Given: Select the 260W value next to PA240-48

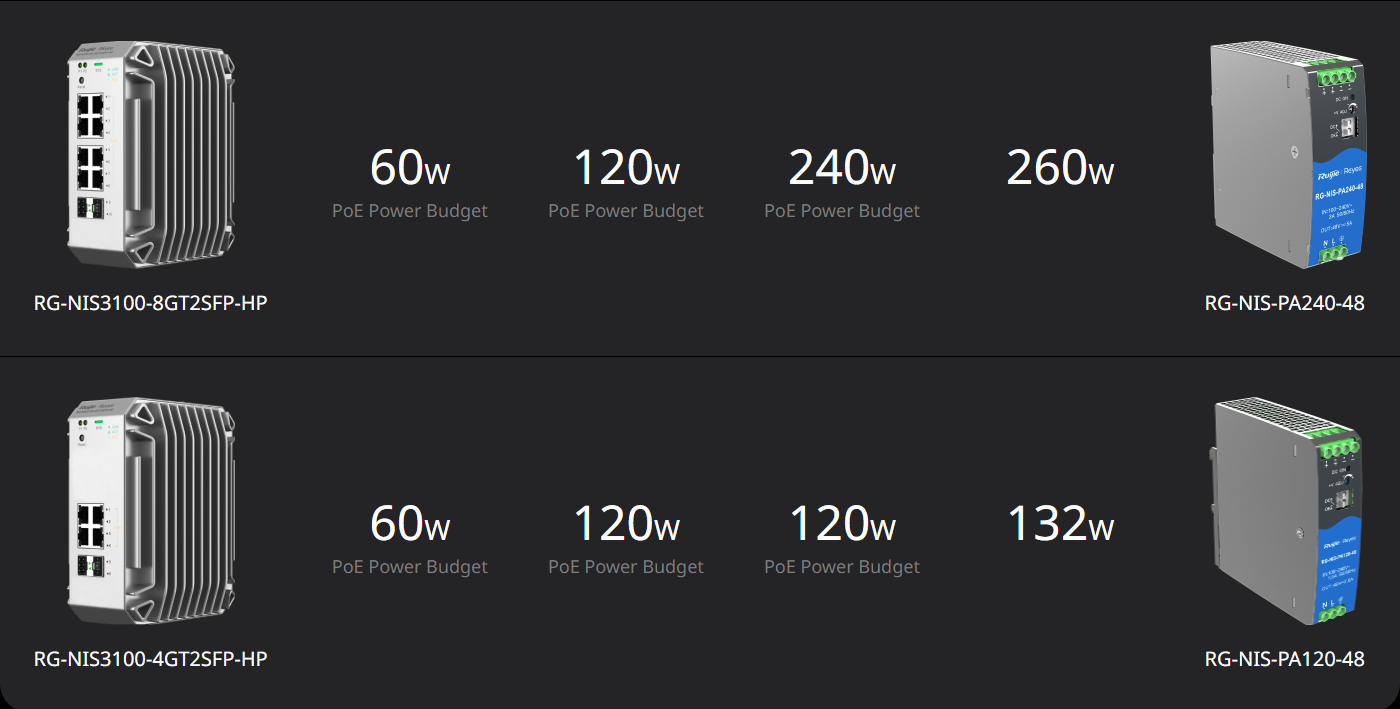Looking at the screenshot, I should point(1060,167).
